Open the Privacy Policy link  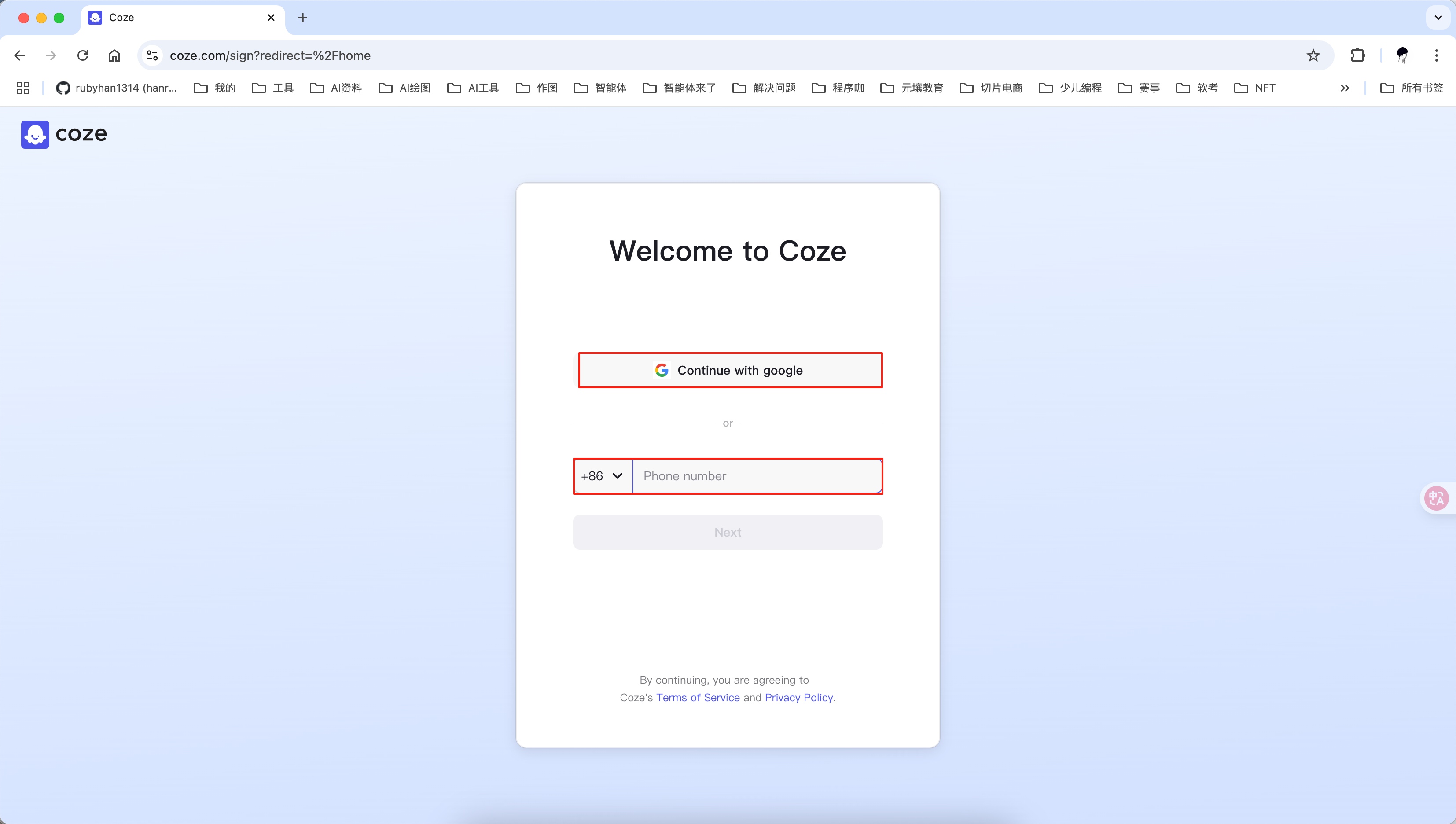pos(798,697)
